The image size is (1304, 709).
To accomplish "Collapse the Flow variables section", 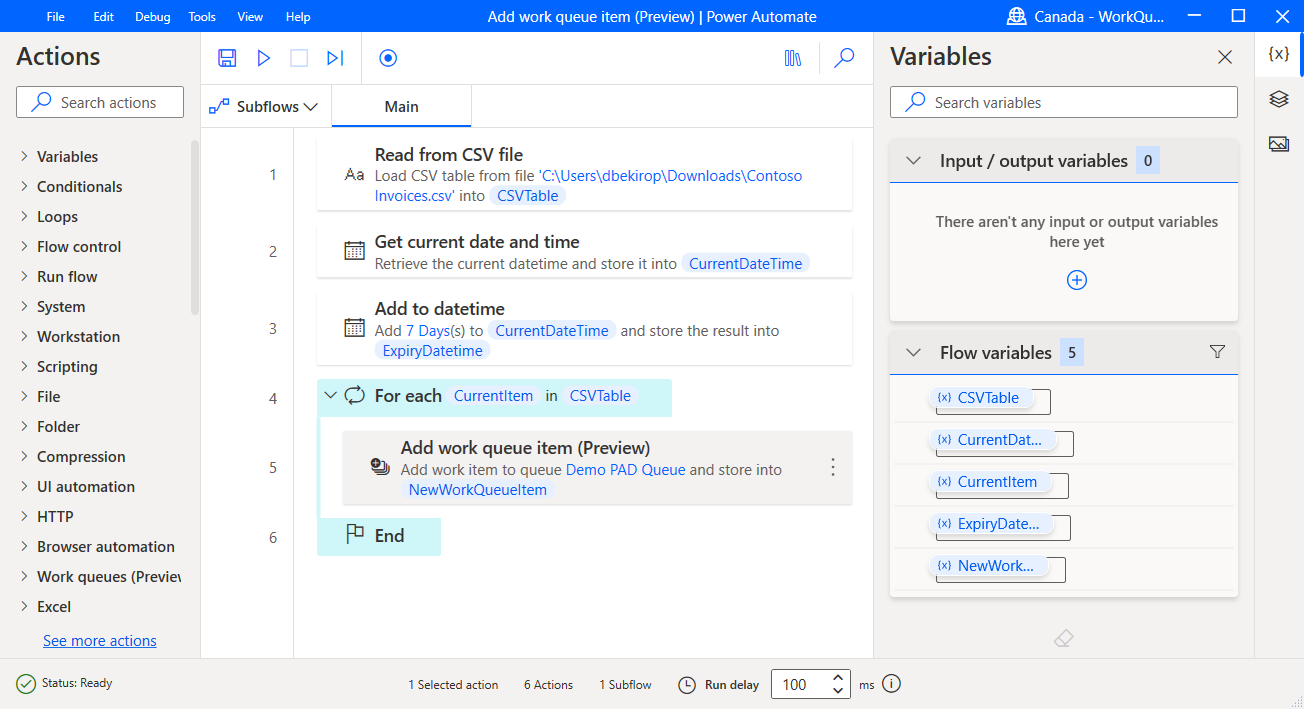I will point(913,352).
